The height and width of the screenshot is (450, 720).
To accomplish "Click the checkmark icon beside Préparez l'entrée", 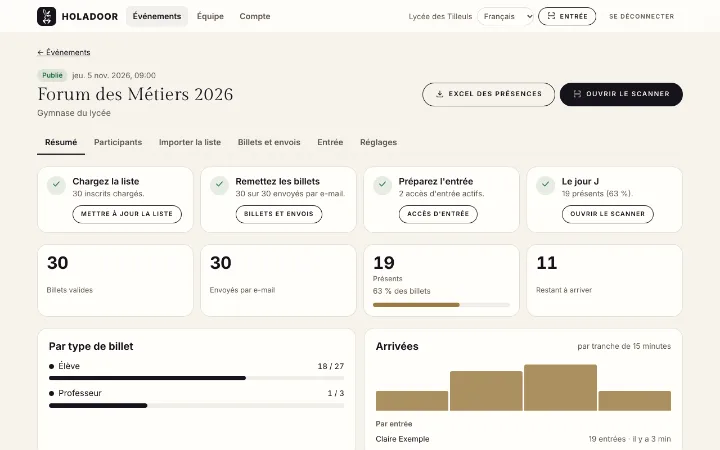I will click(x=382, y=185).
